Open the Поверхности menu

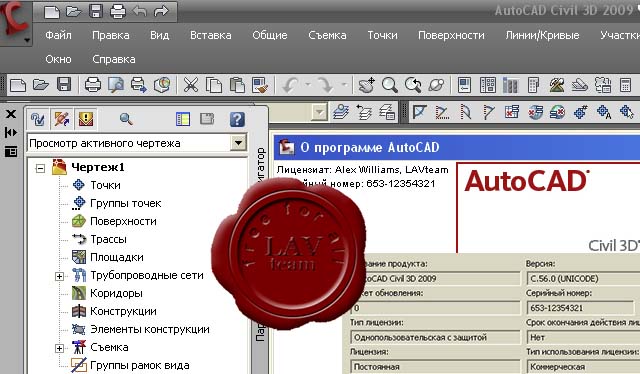(451, 35)
